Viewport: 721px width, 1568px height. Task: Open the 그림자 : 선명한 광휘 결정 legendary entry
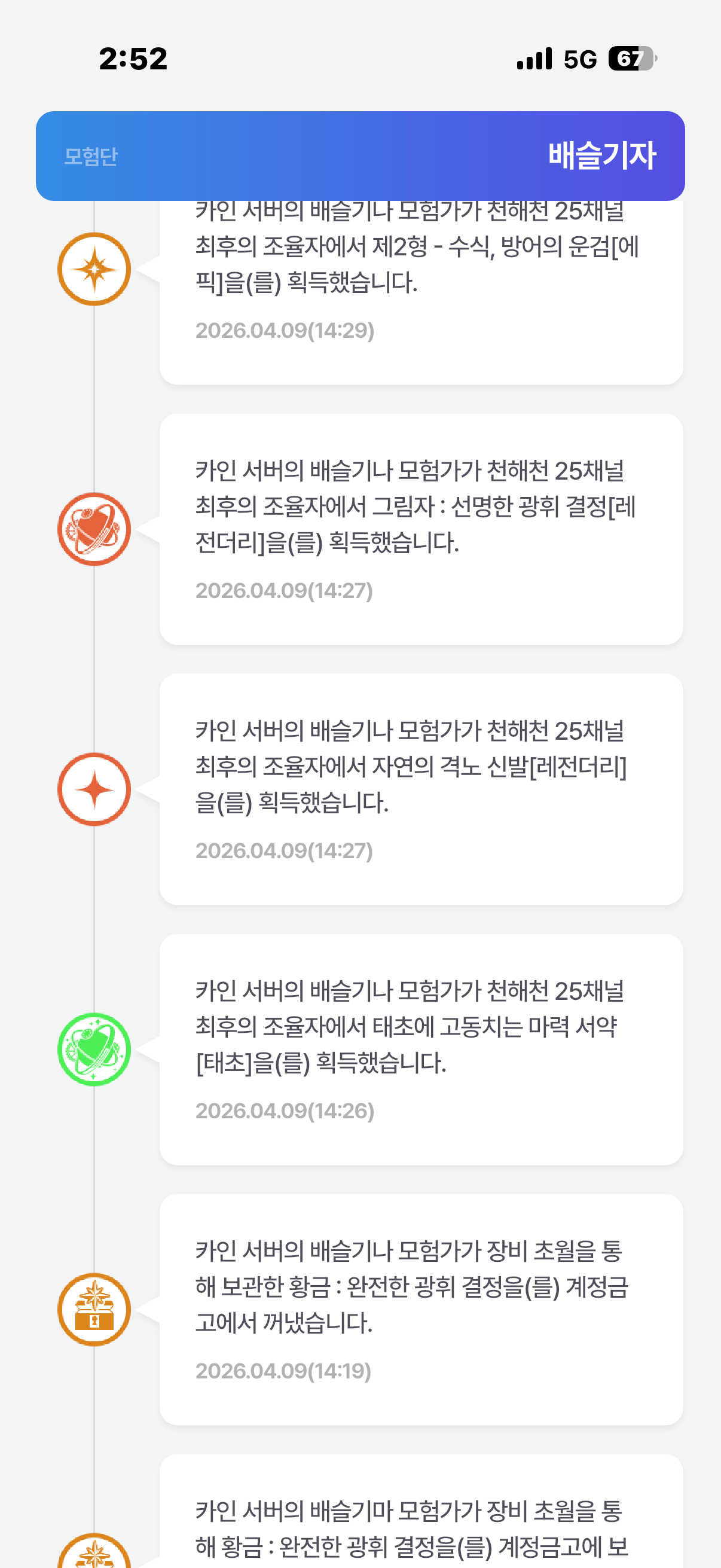click(x=420, y=529)
